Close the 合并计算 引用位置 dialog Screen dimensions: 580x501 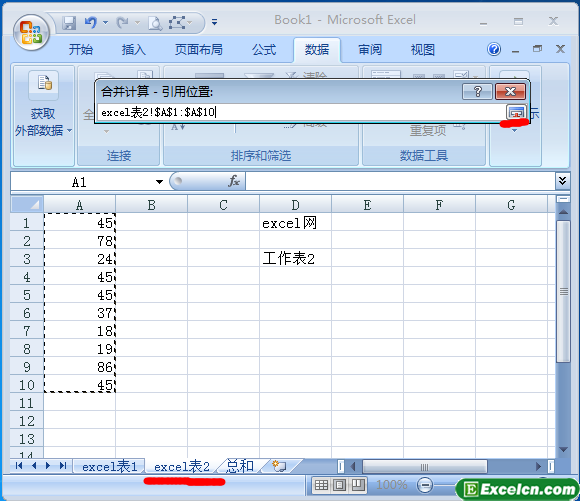point(510,91)
